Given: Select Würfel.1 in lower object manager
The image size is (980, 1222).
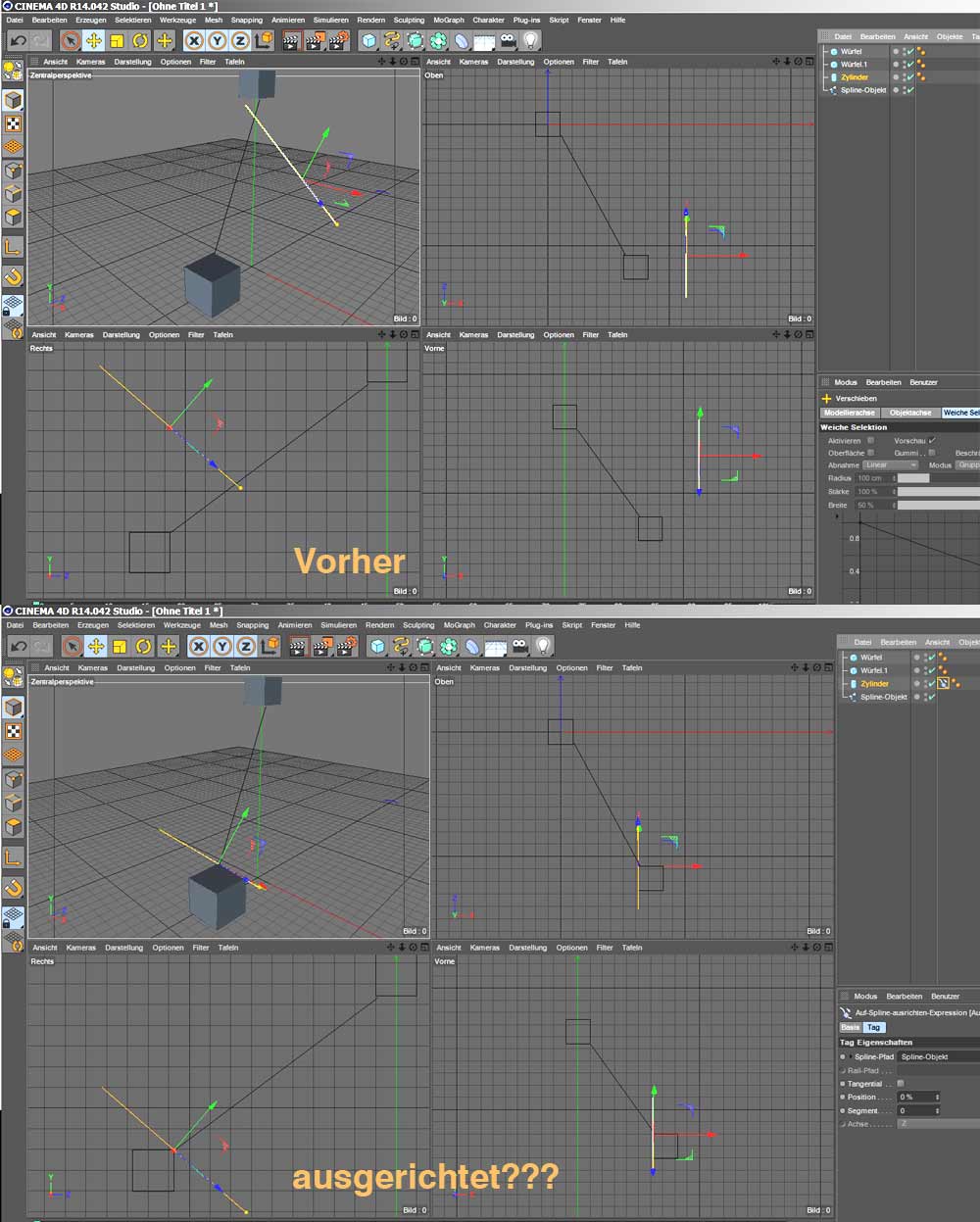Looking at the screenshot, I should pyautogui.click(x=873, y=671).
